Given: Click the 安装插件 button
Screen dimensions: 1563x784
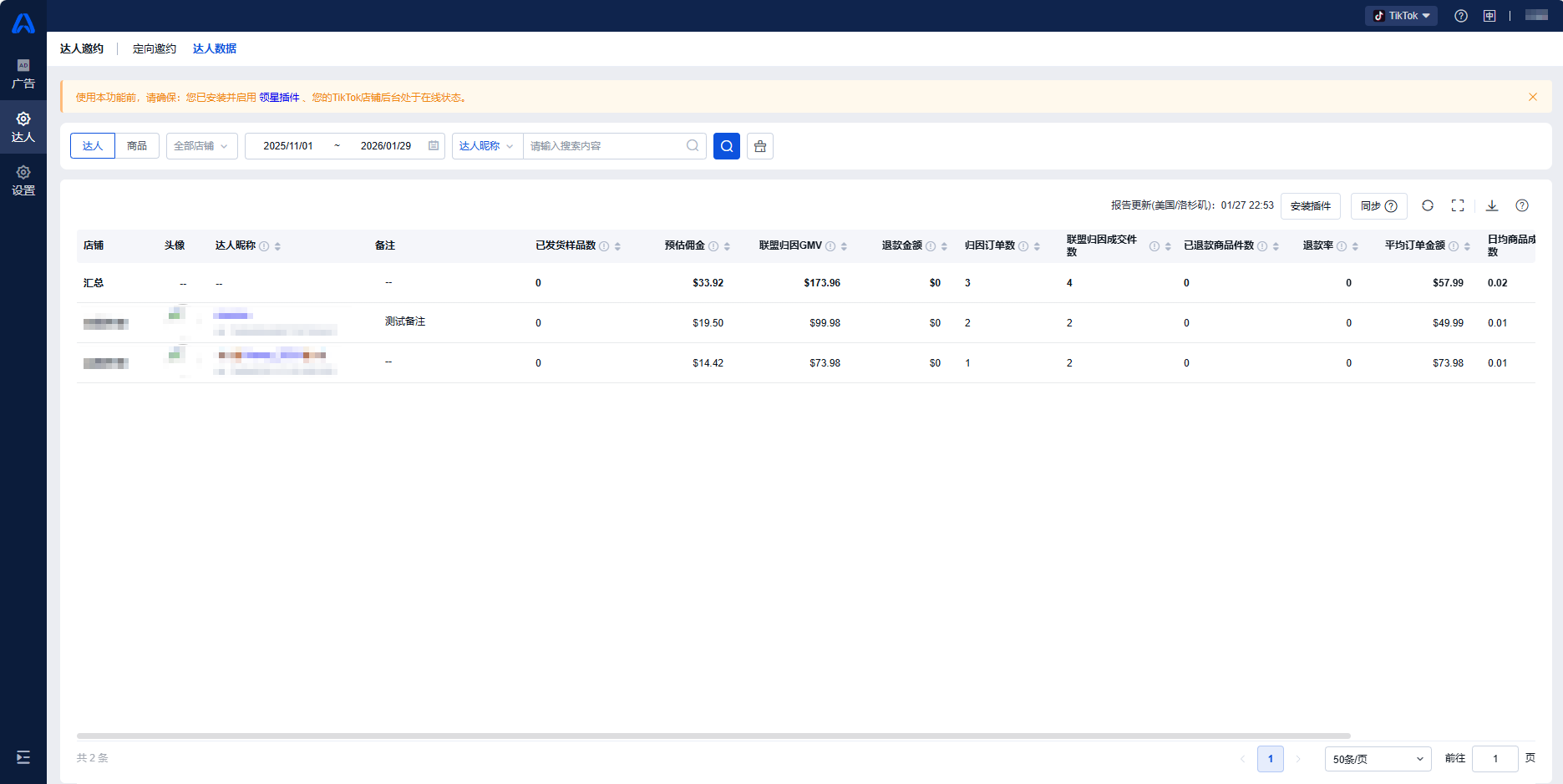Looking at the screenshot, I should 1310,206.
